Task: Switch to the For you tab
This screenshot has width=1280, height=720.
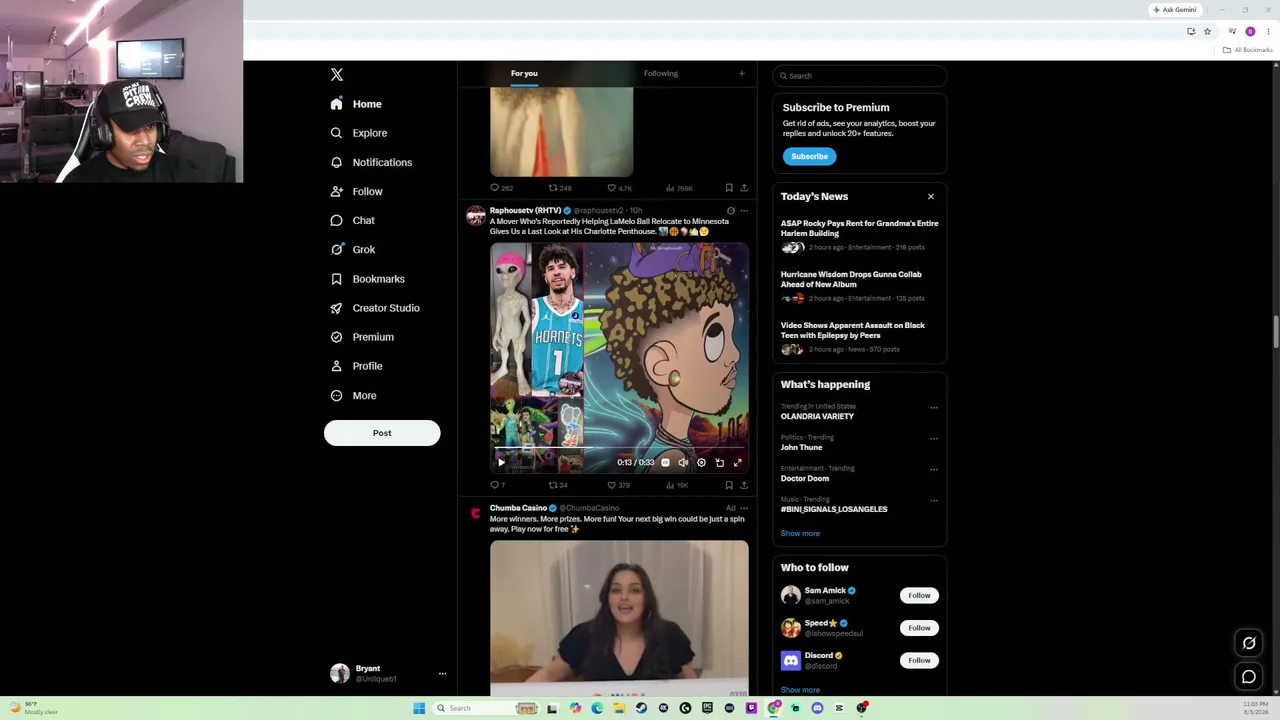Action: click(524, 73)
